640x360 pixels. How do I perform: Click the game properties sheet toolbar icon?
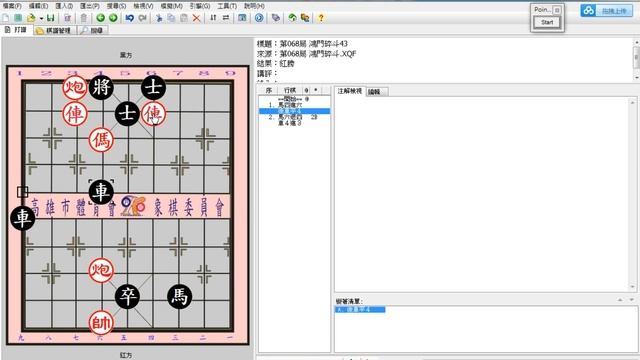click(x=67, y=18)
